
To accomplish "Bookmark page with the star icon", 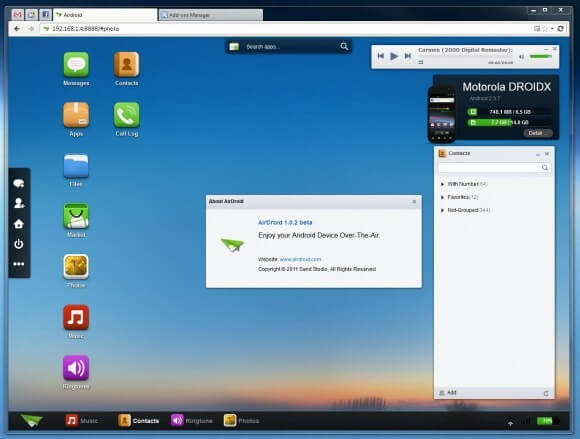I will (545, 28).
